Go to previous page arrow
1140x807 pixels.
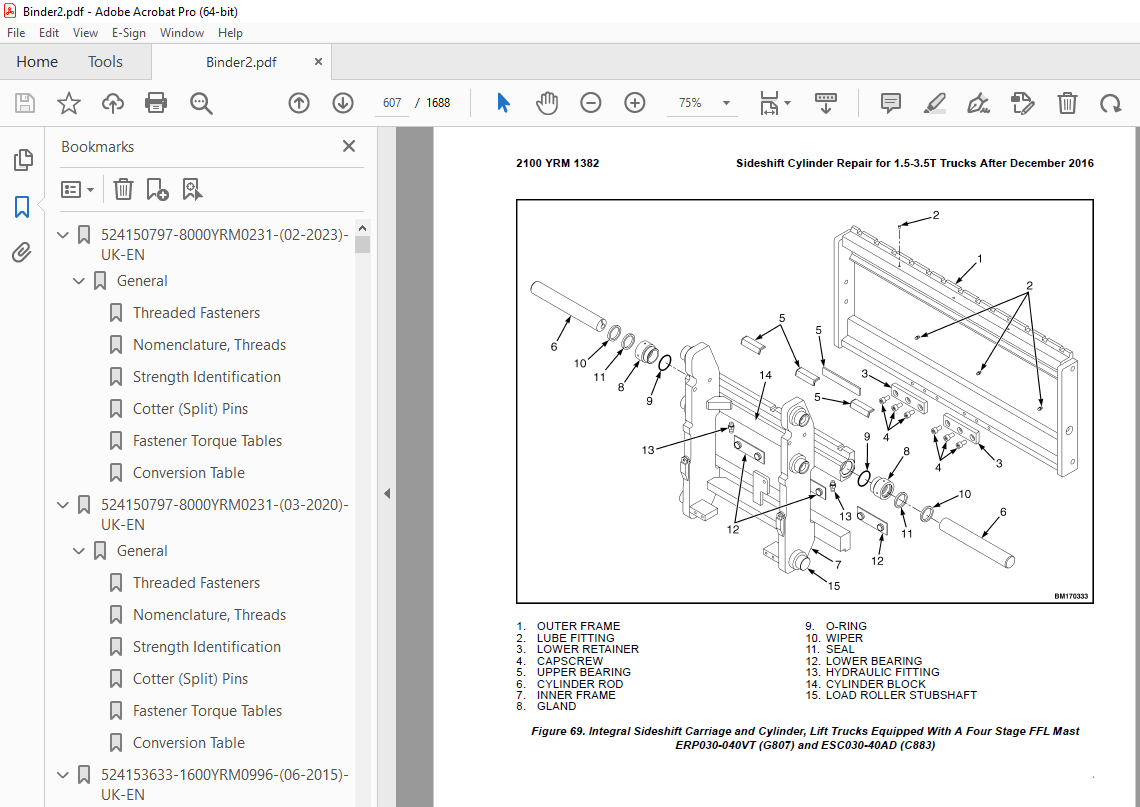tap(299, 103)
